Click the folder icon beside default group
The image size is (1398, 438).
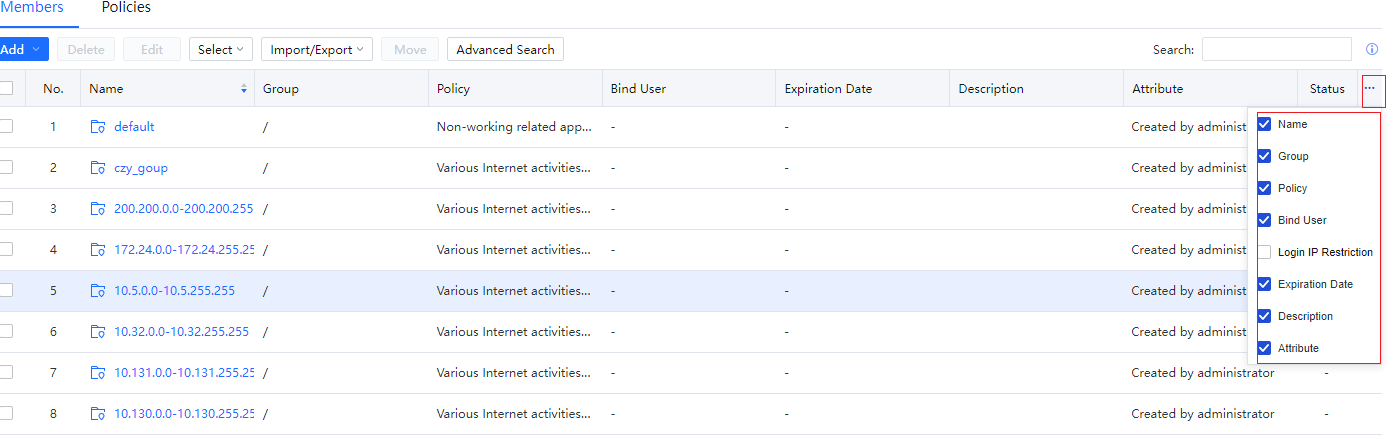(x=98, y=127)
